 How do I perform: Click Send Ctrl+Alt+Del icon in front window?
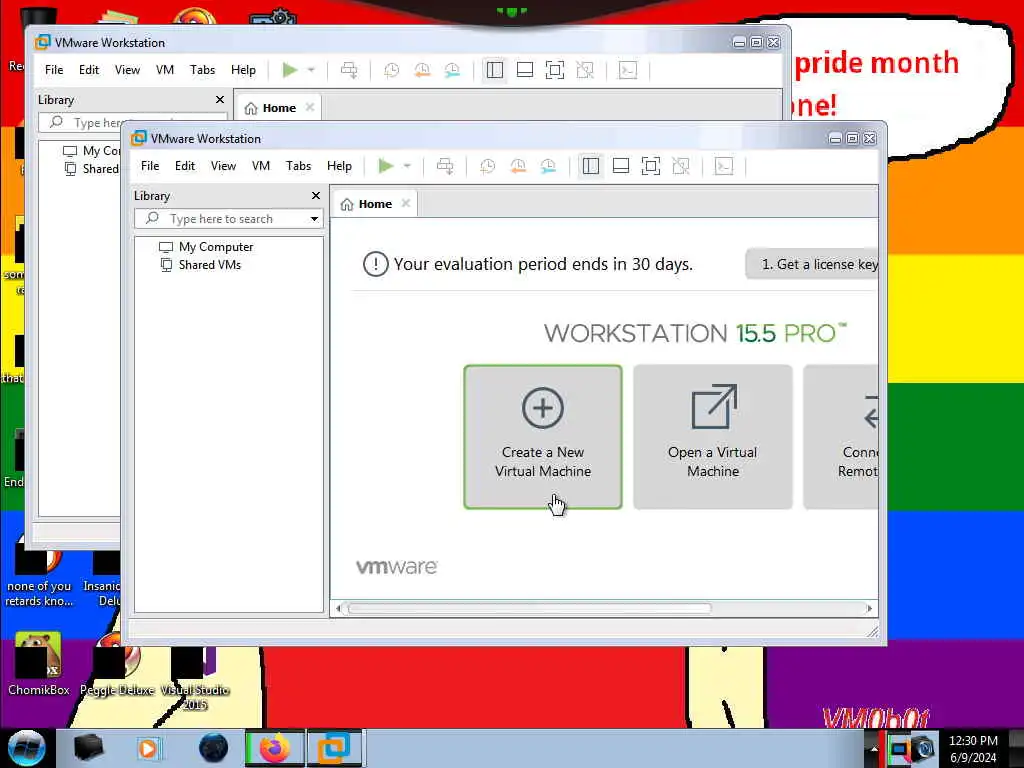point(445,166)
